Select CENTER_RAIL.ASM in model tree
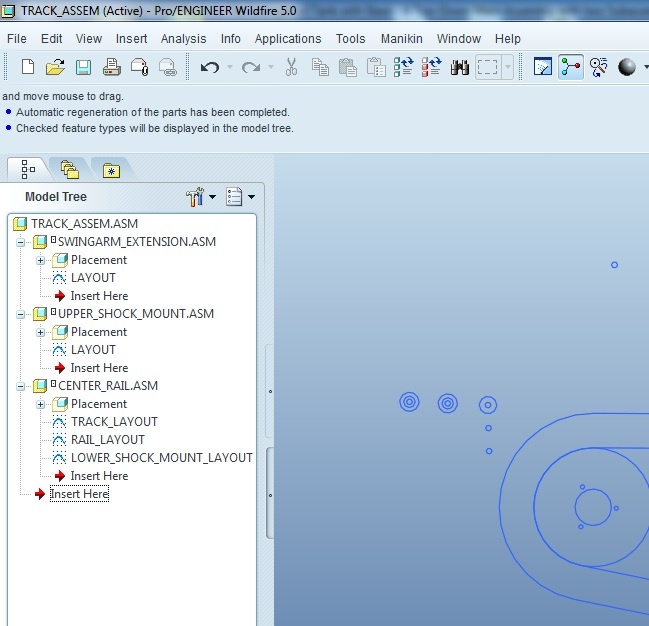Image resolution: width=649 pixels, height=626 pixels. (108, 386)
